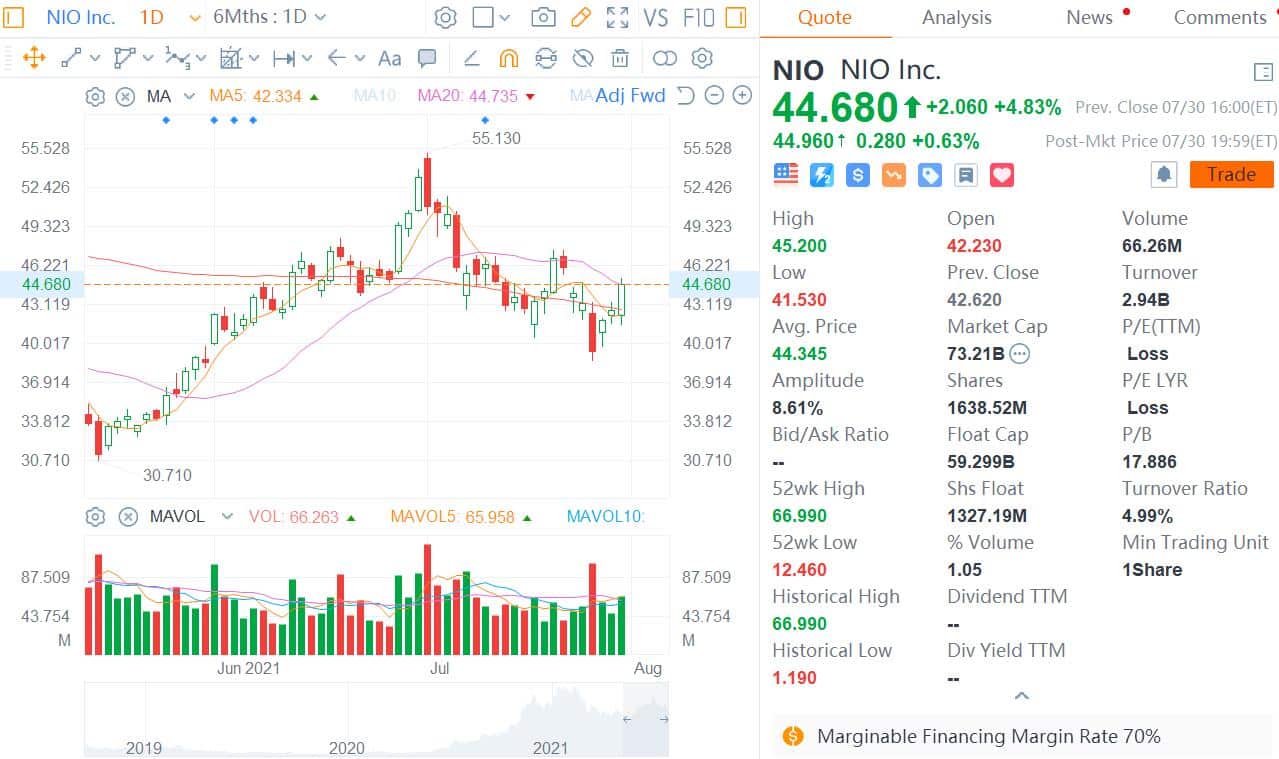Viewport: 1279px width, 759px height.
Task: Open the comment bubble annotation tool
Action: pyautogui.click(x=427, y=58)
